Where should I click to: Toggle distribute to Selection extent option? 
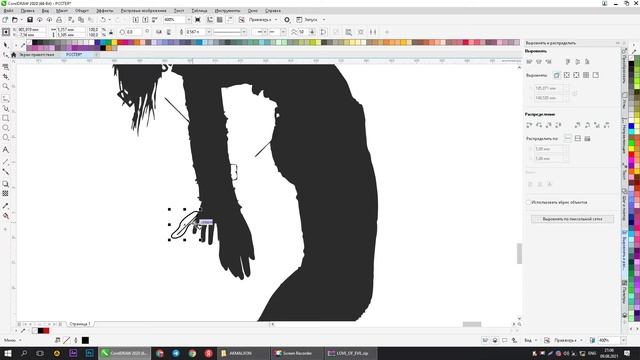click(568, 138)
